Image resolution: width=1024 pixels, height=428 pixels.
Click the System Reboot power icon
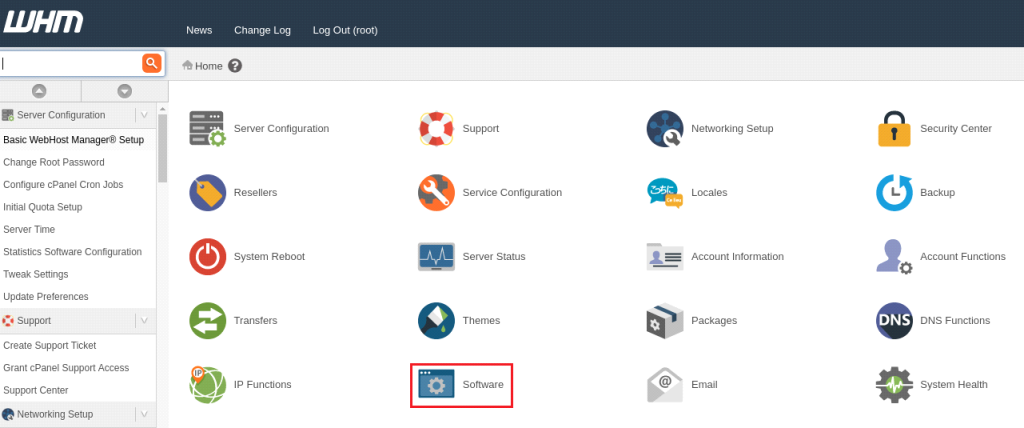[x=208, y=257]
